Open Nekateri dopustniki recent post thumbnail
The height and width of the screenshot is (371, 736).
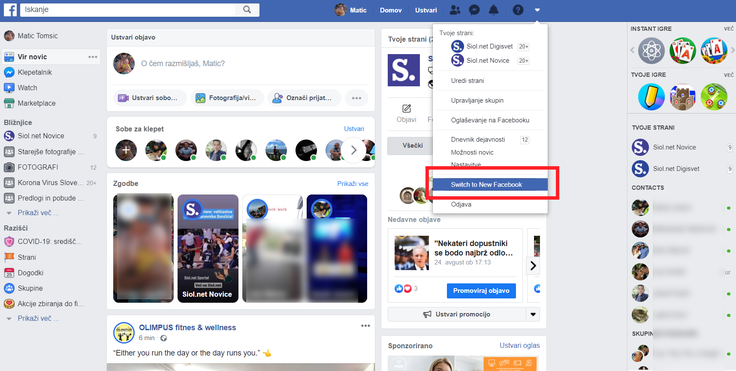pos(412,253)
